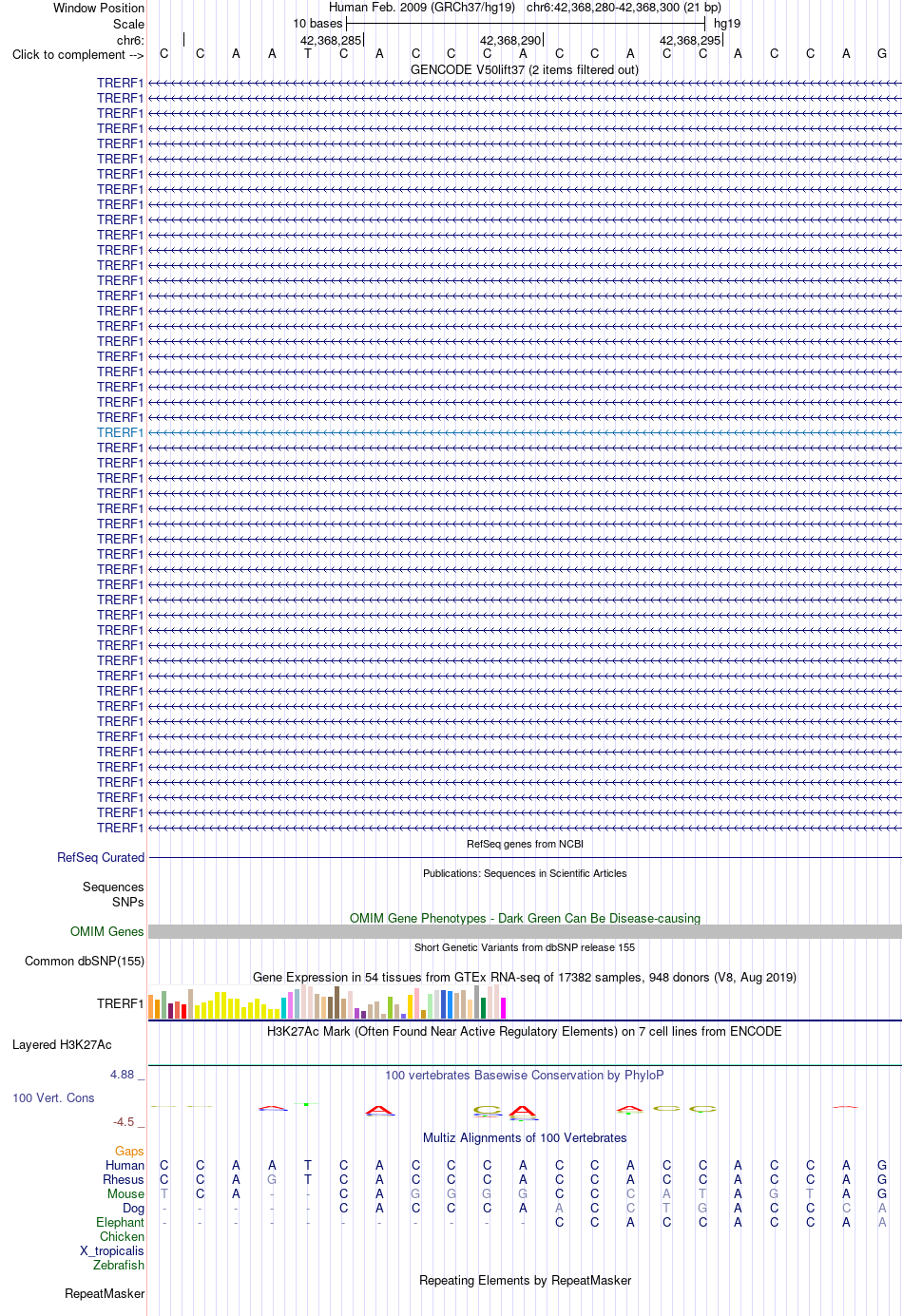This screenshot has height=1316, width=903.
Task: Open 'Repeating Elements by RepeatMasker' title
Action: (525, 1280)
